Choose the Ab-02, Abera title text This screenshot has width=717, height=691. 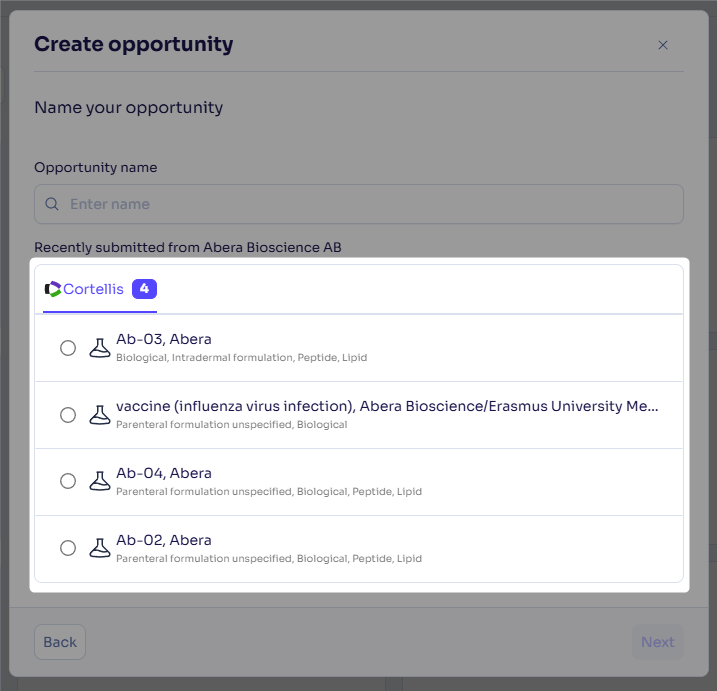[x=164, y=540]
